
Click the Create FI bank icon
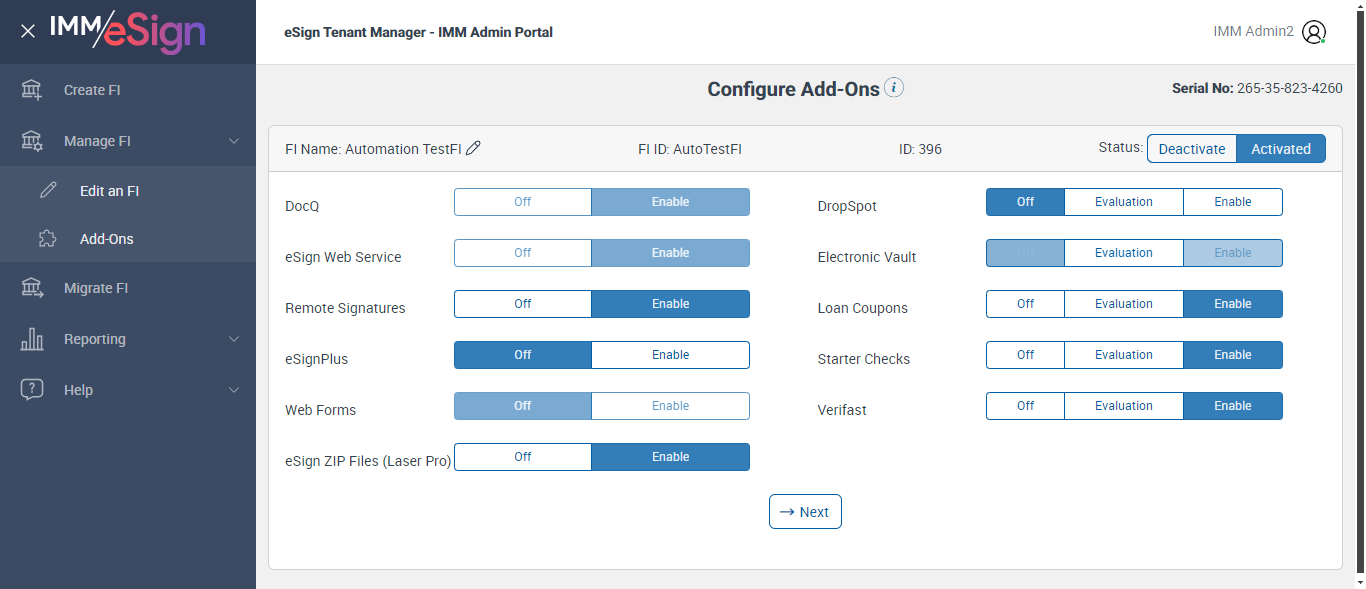coord(32,90)
